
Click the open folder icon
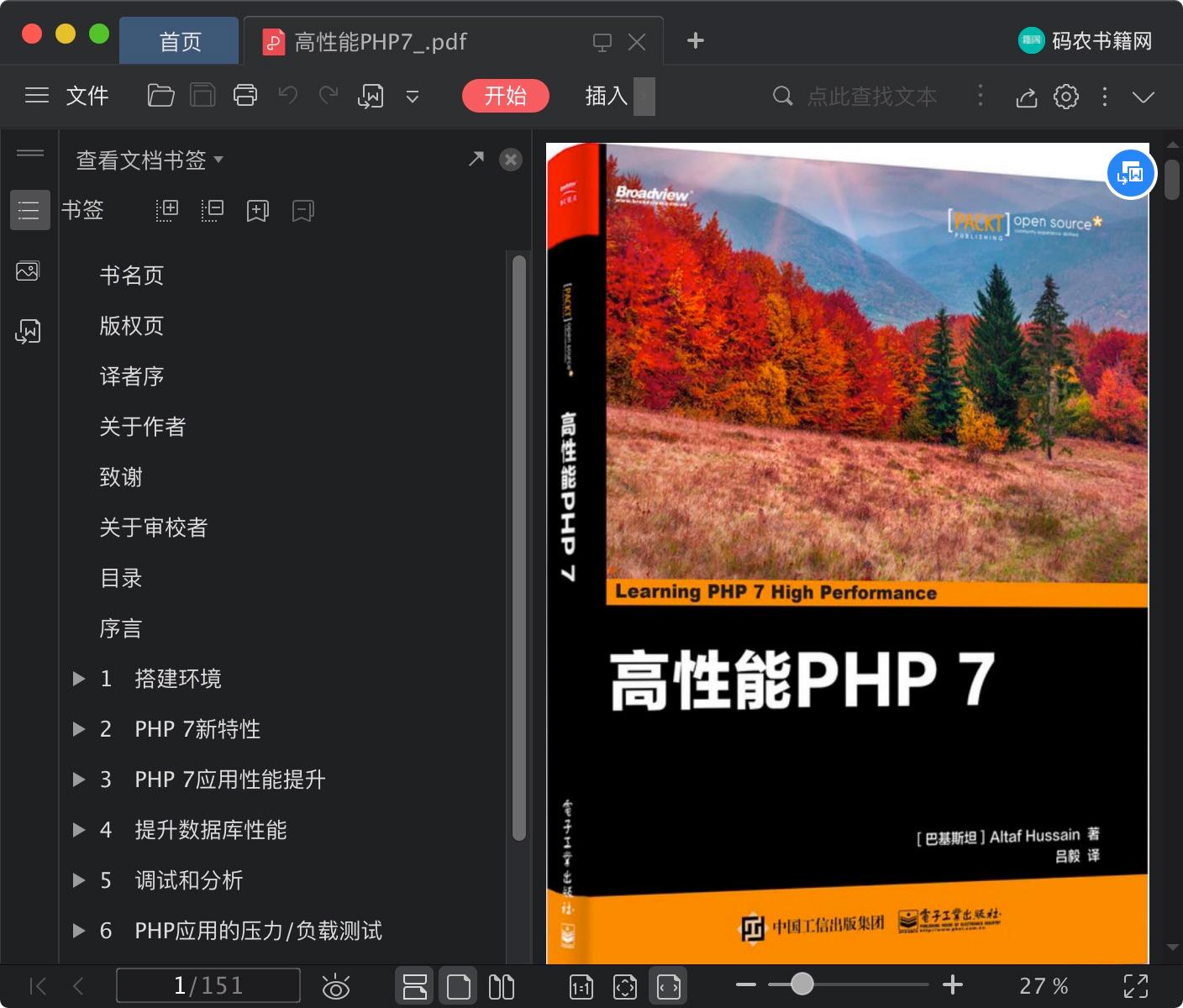[160, 96]
